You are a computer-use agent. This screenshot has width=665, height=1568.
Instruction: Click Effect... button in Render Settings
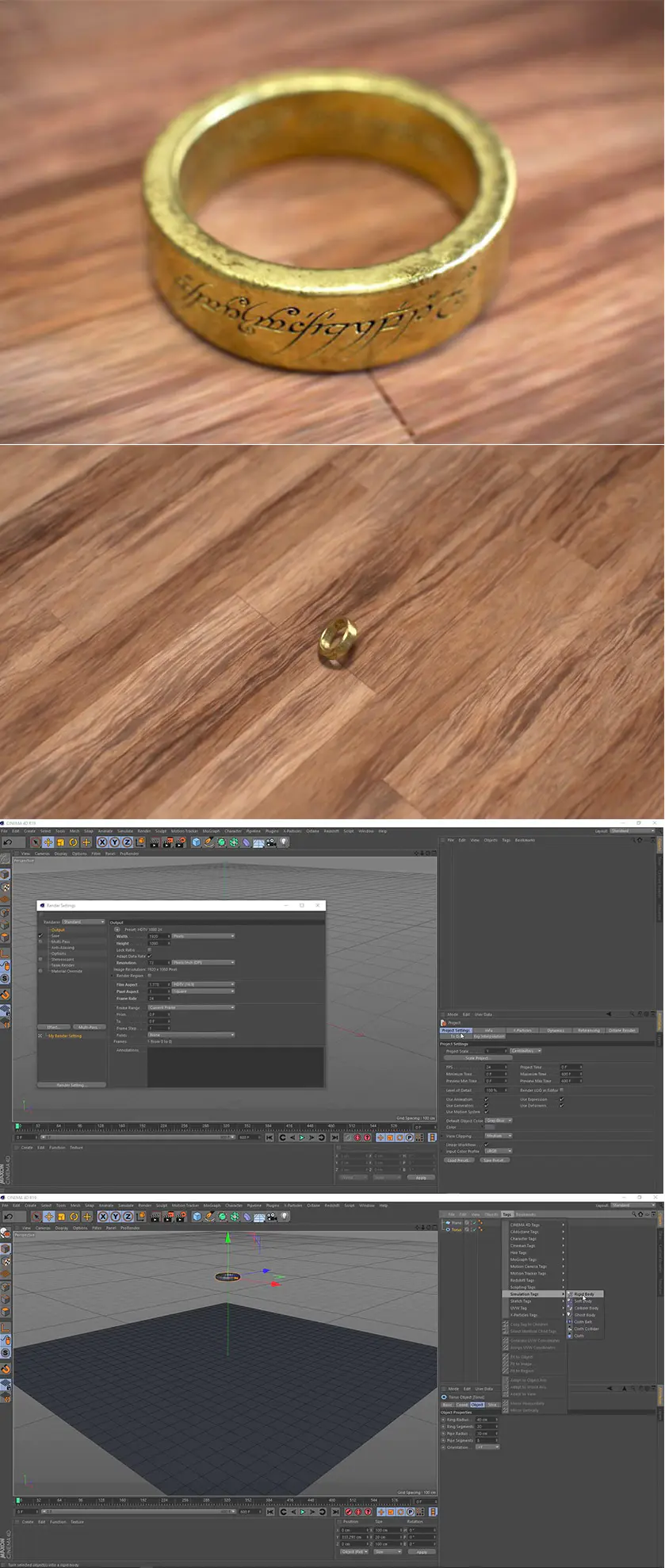(x=54, y=1027)
